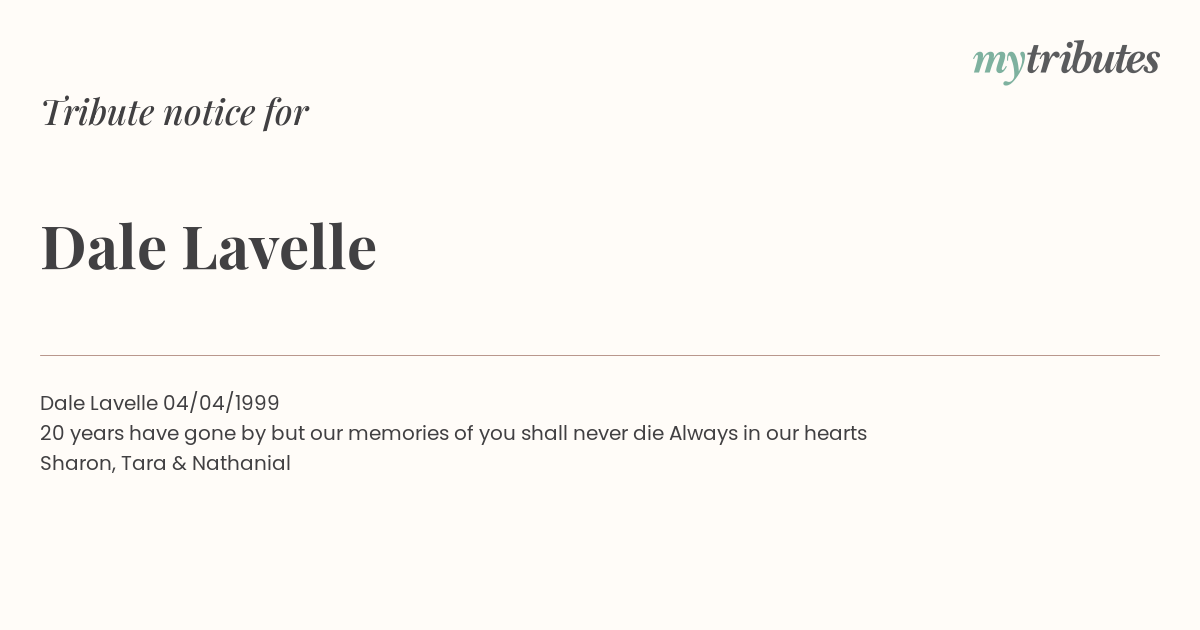Click the 'Tribute notice for' heading
The width and height of the screenshot is (1200, 630).
[174, 112]
